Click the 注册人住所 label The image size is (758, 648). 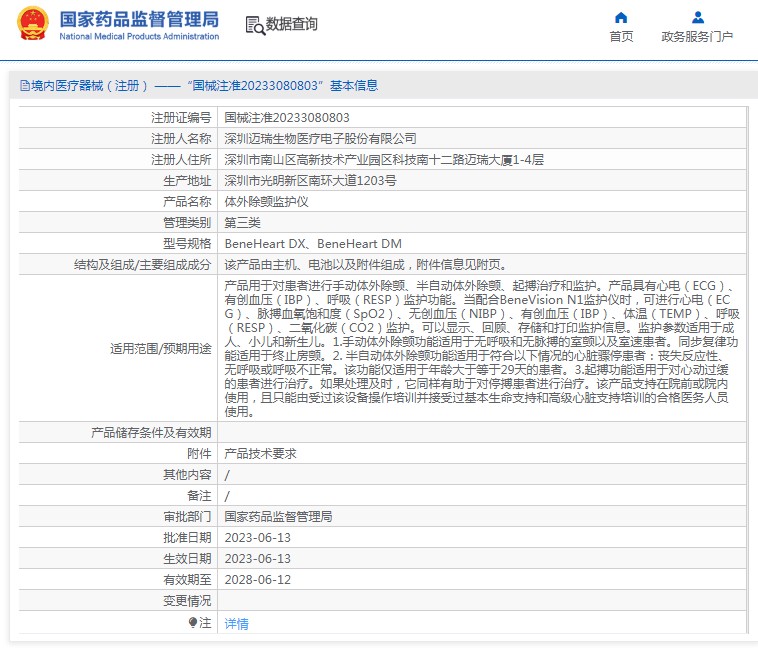(181, 160)
